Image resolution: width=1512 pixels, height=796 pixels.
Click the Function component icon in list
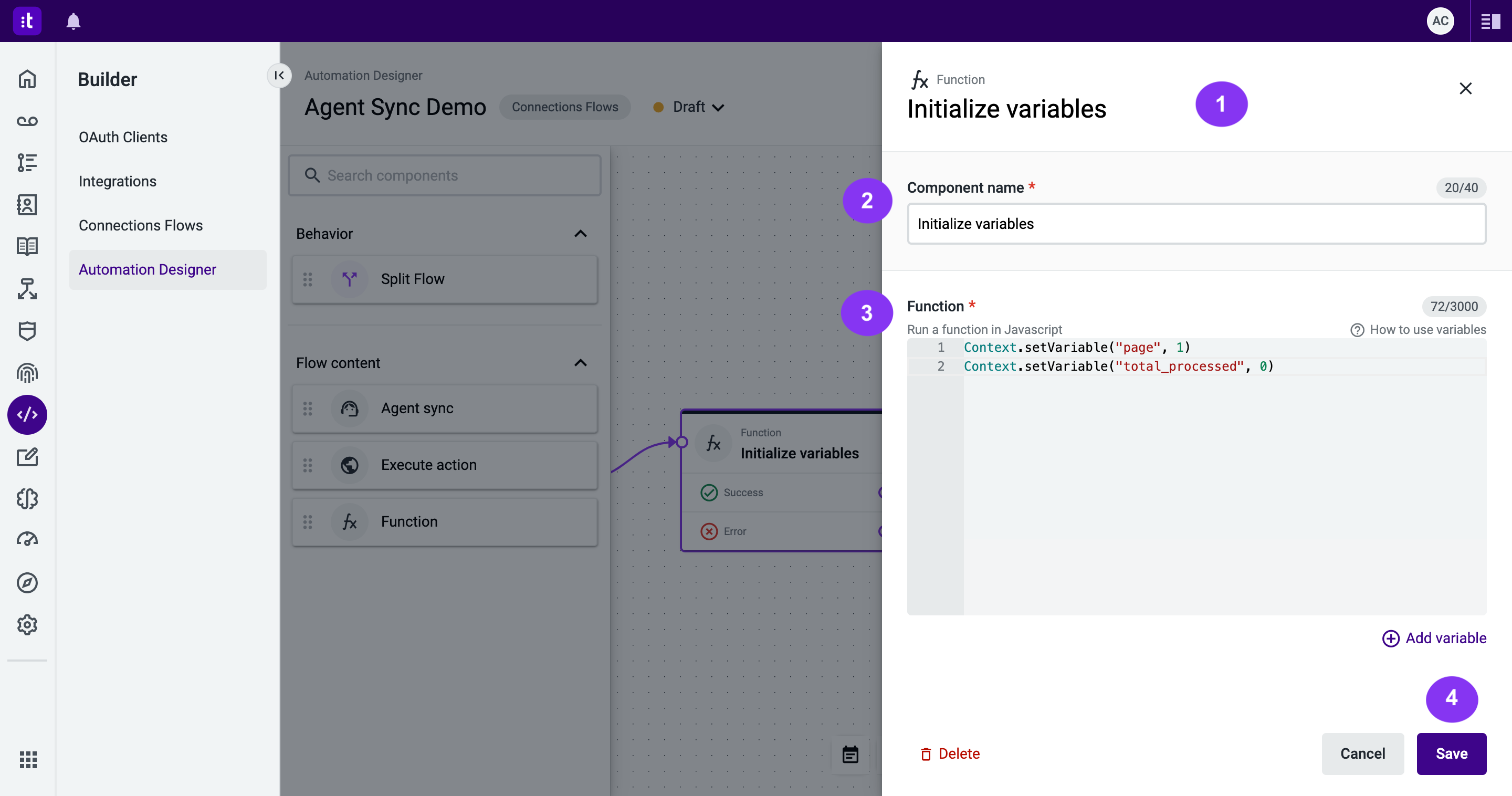click(349, 521)
